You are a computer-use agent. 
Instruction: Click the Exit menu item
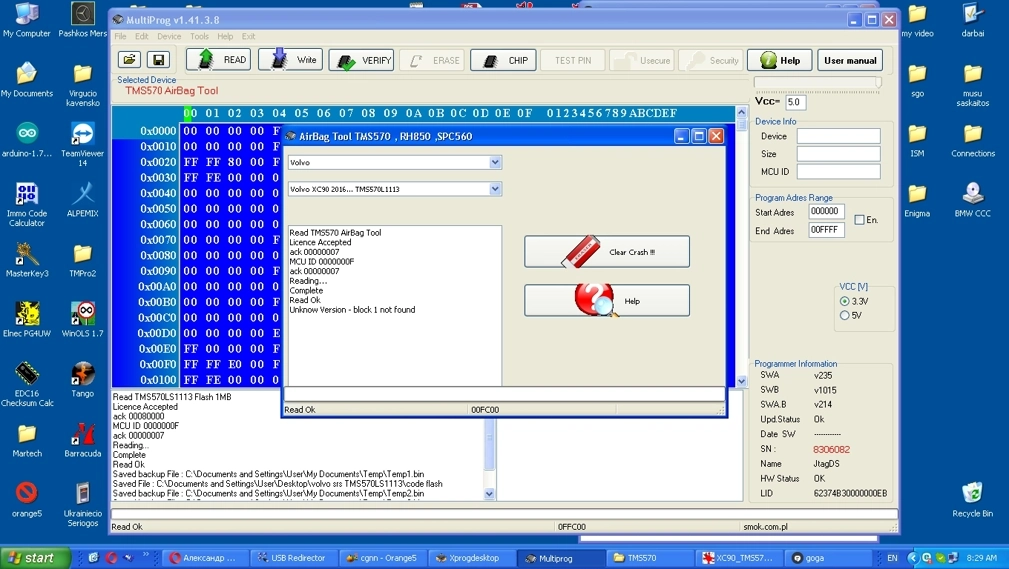click(x=248, y=36)
